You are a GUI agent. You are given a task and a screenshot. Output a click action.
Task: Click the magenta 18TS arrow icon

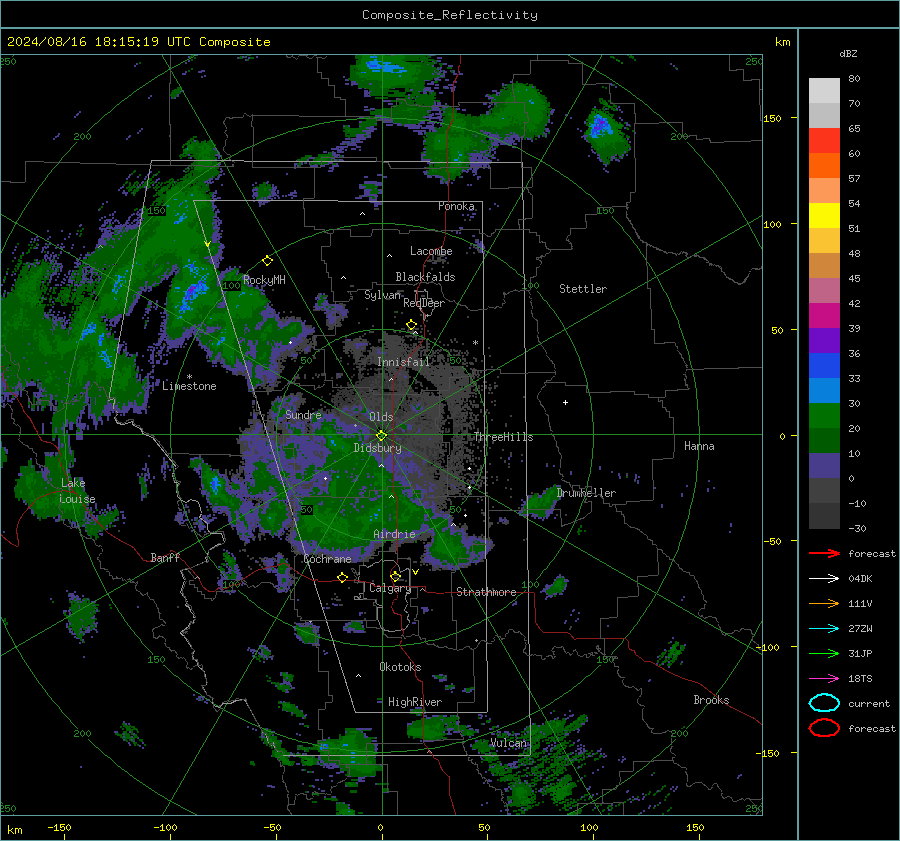(824, 679)
